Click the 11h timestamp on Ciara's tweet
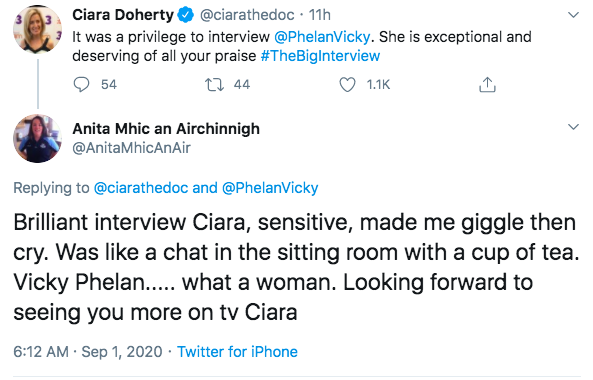Screen dimensions: 593x380 pos(320,15)
